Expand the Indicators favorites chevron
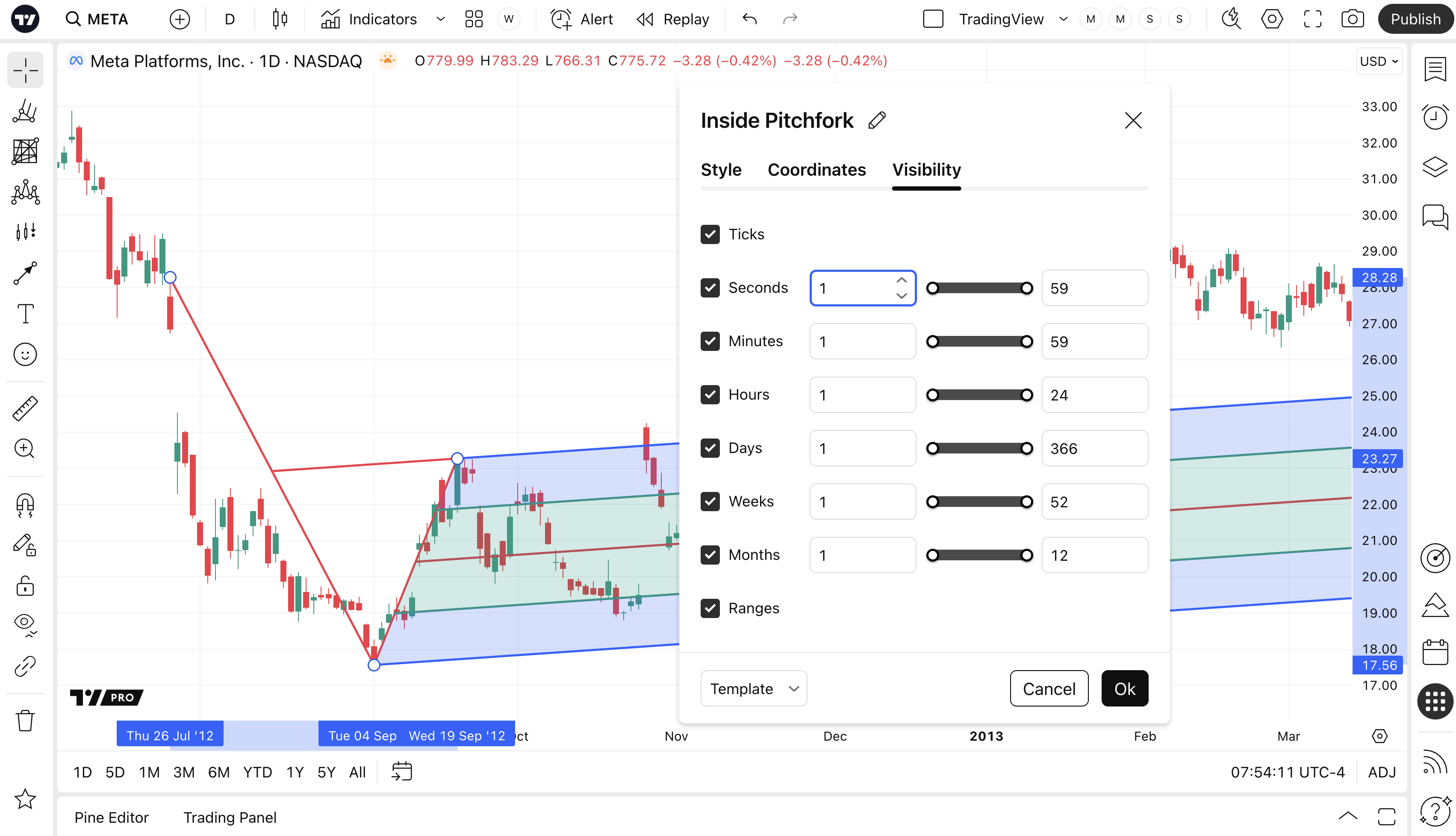Image resolution: width=1456 pixels, height=836 pixels. (x=440, y=19)
